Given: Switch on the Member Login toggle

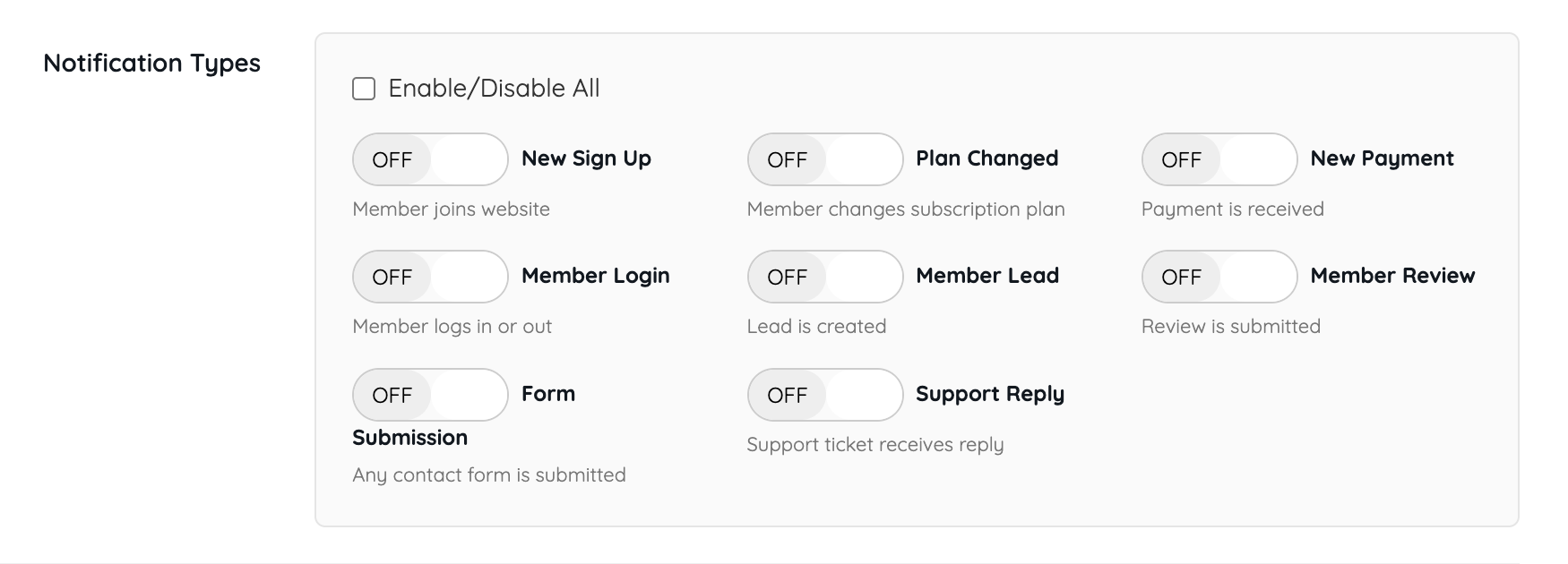Looking at the screenshot, I should [430, 277].
